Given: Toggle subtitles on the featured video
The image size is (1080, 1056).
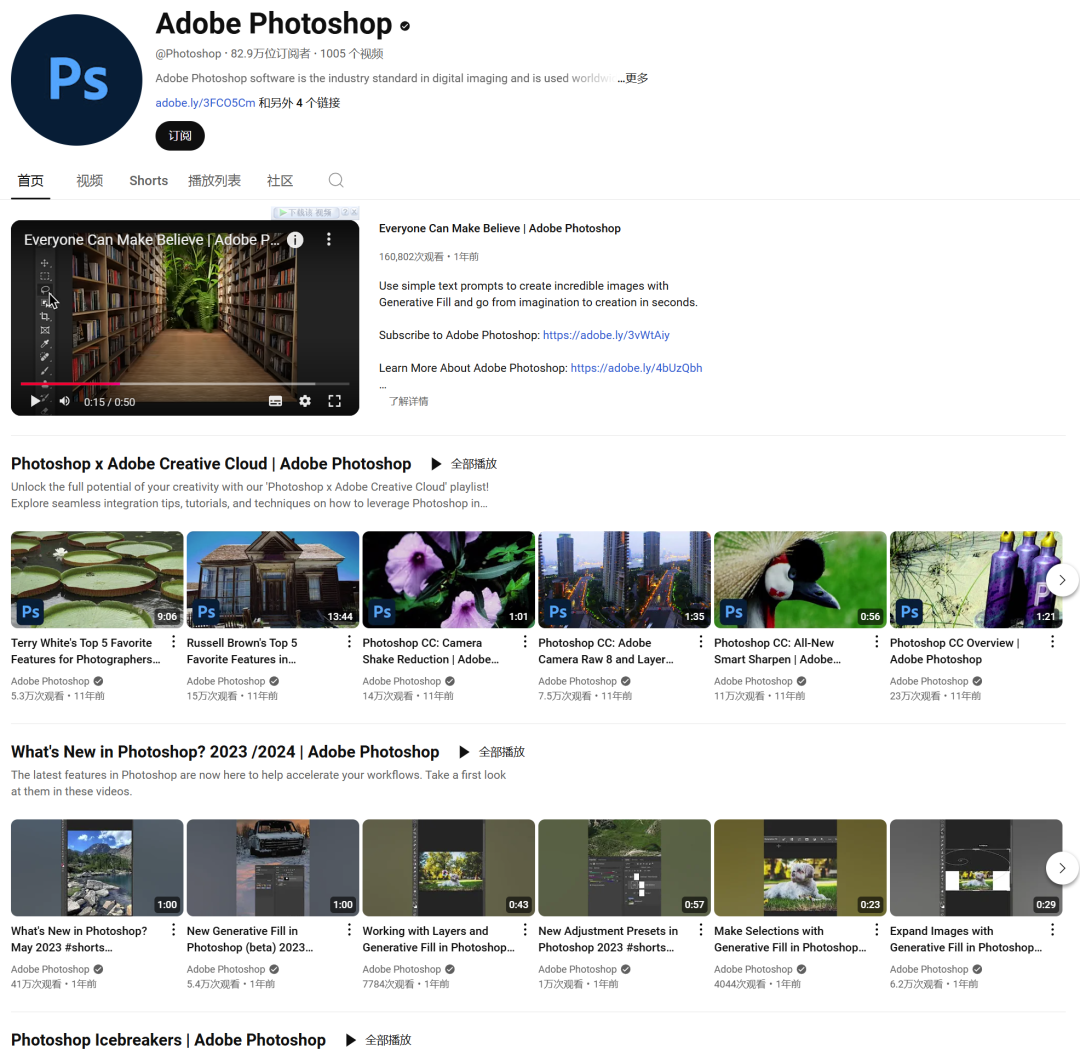Looking at the screenshot, I should 275,401.
